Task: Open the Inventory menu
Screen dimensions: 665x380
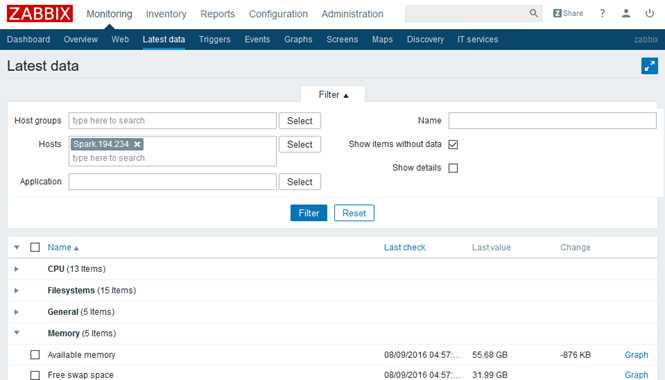Action: coord(166,14)
